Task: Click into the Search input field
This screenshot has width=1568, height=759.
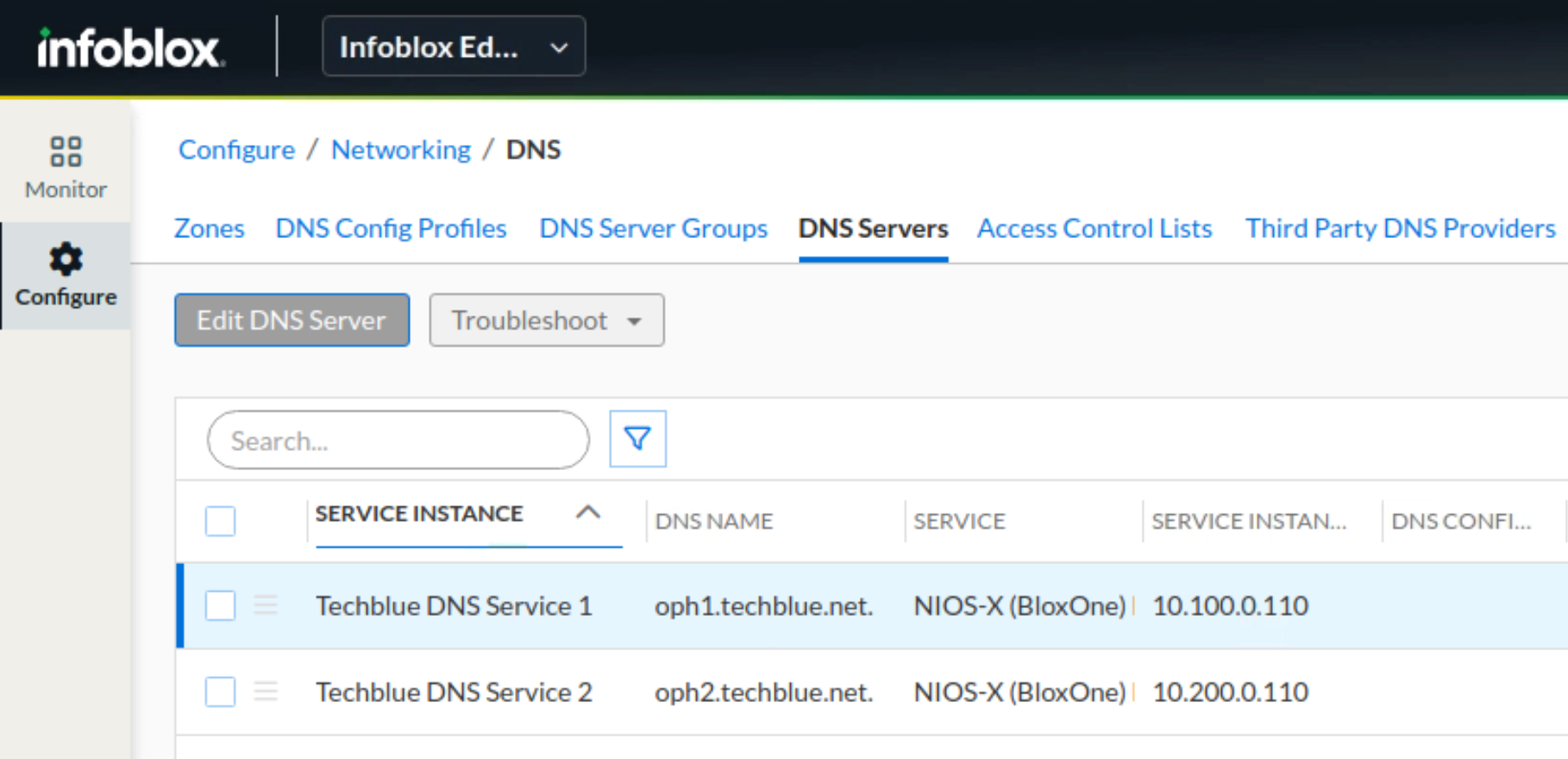Action: click(398, 441)
